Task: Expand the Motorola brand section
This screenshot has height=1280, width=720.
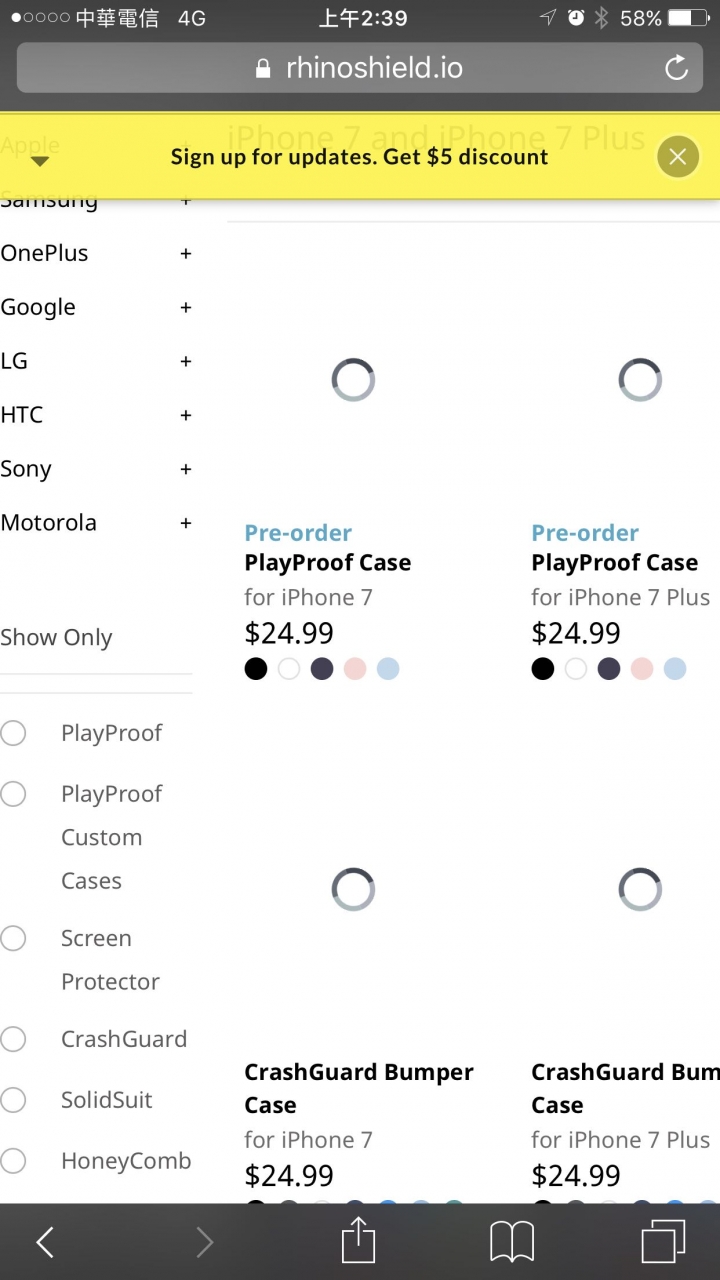Action: coord(185,523)
